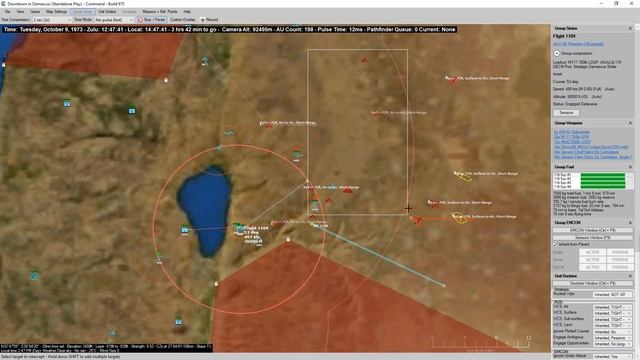Click the Sensors button under Group Status
Viewport: 640px width, 360px height.
point(566,113)
